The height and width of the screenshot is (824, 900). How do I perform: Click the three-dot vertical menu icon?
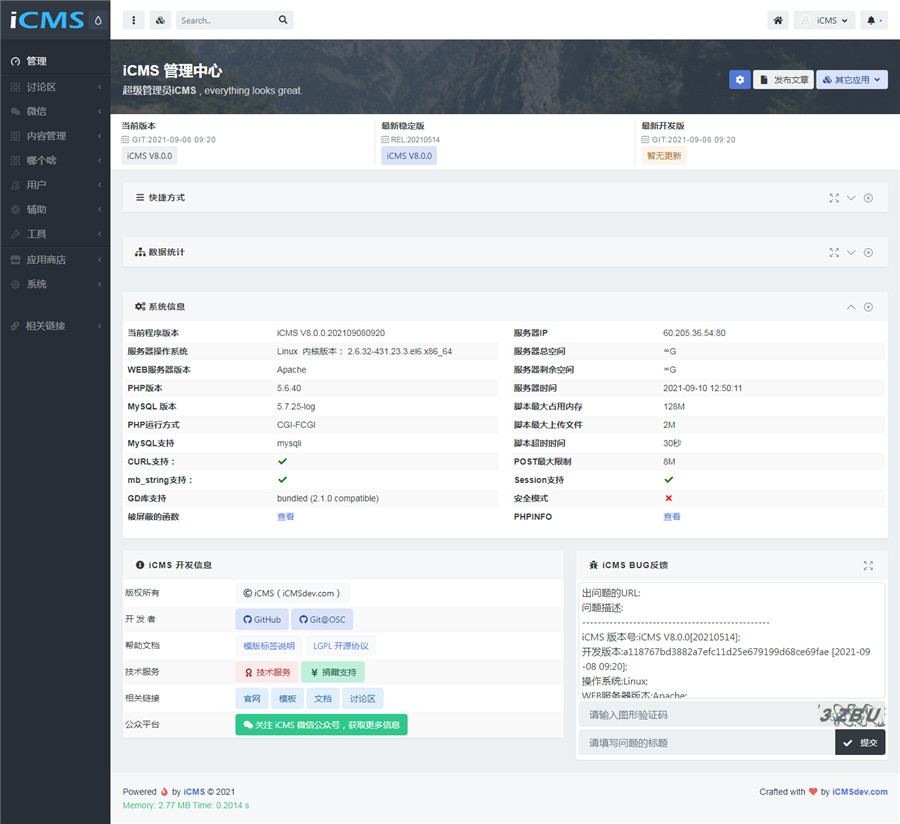pos(133,20)
